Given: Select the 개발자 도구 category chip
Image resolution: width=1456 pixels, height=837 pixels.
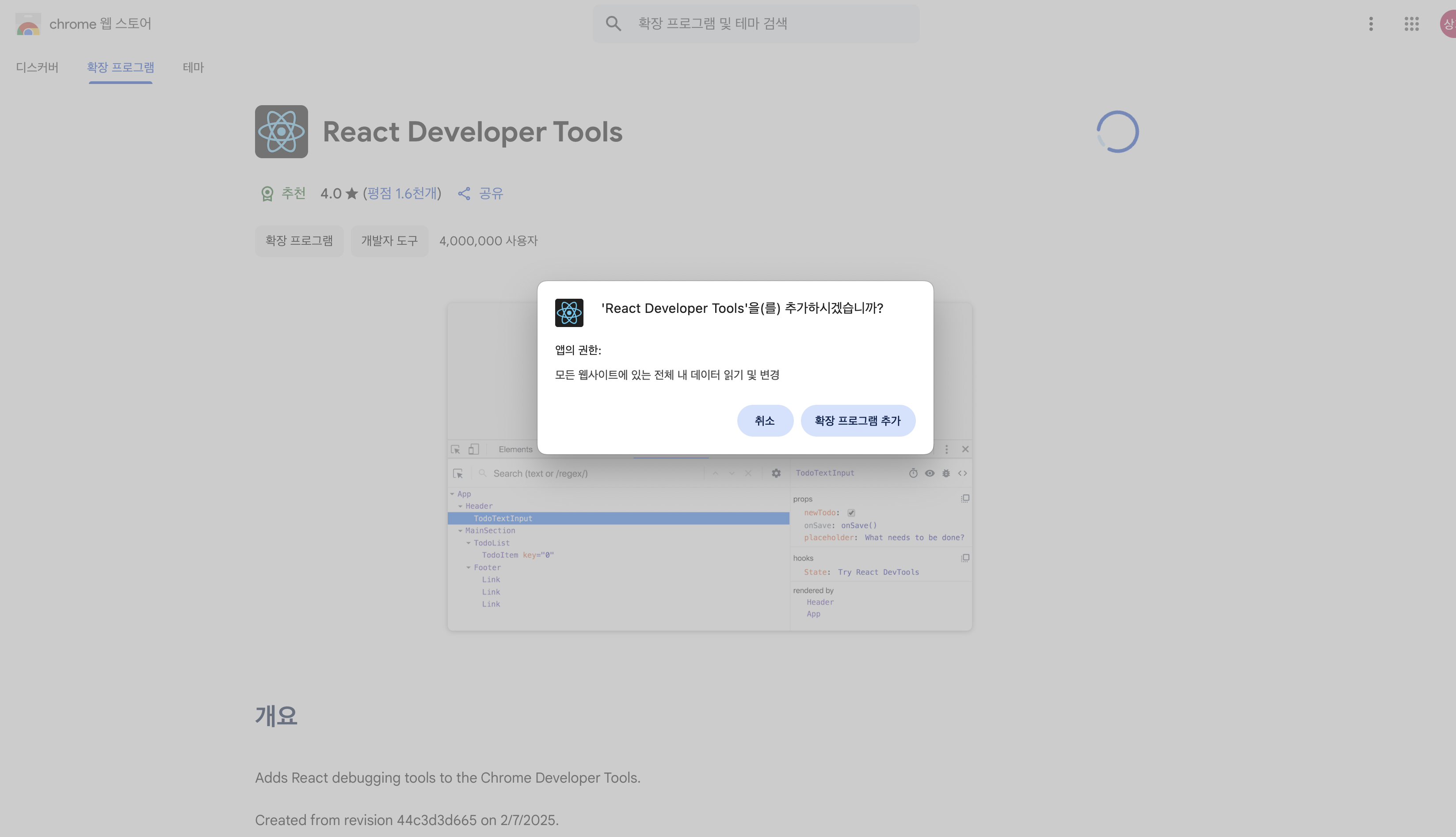Looking at the screenshot, I should click(390, 241).
